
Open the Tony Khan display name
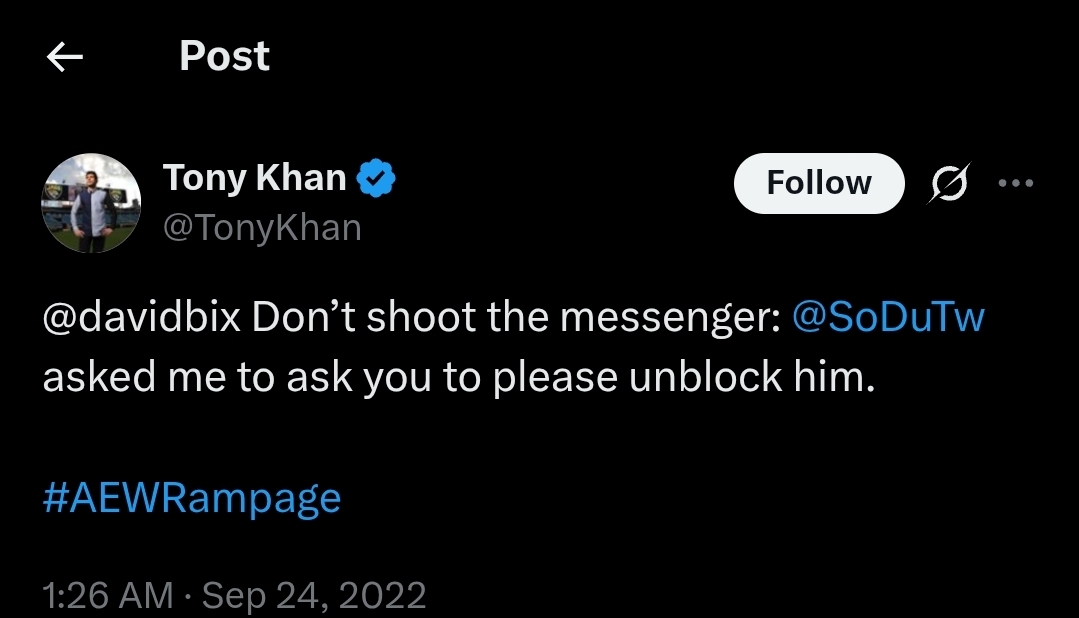(254, 179)
